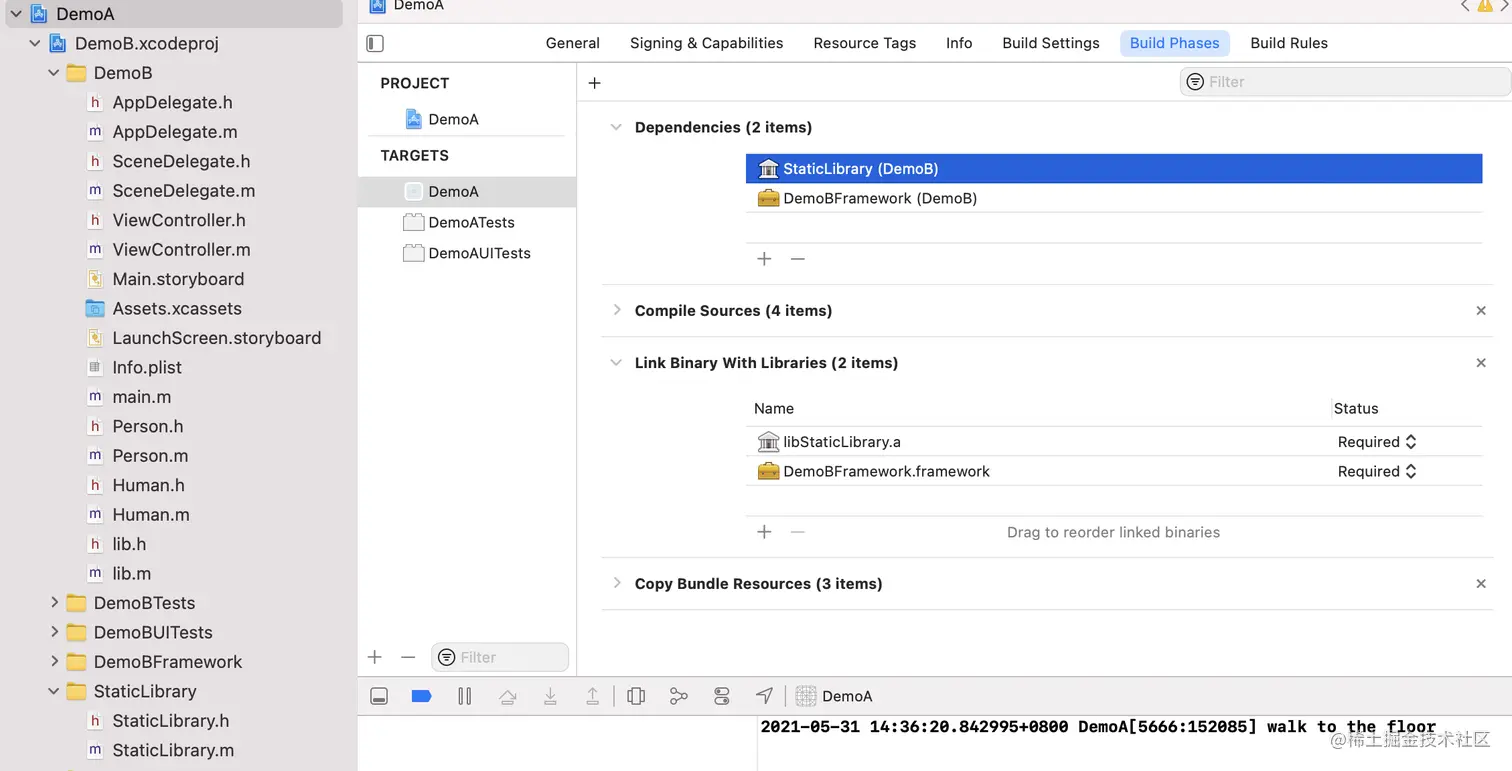Select StaticLibrary (DemoB) dependency row
The width and height of the screenshot is (1512, 771).
pos(1114,169)
